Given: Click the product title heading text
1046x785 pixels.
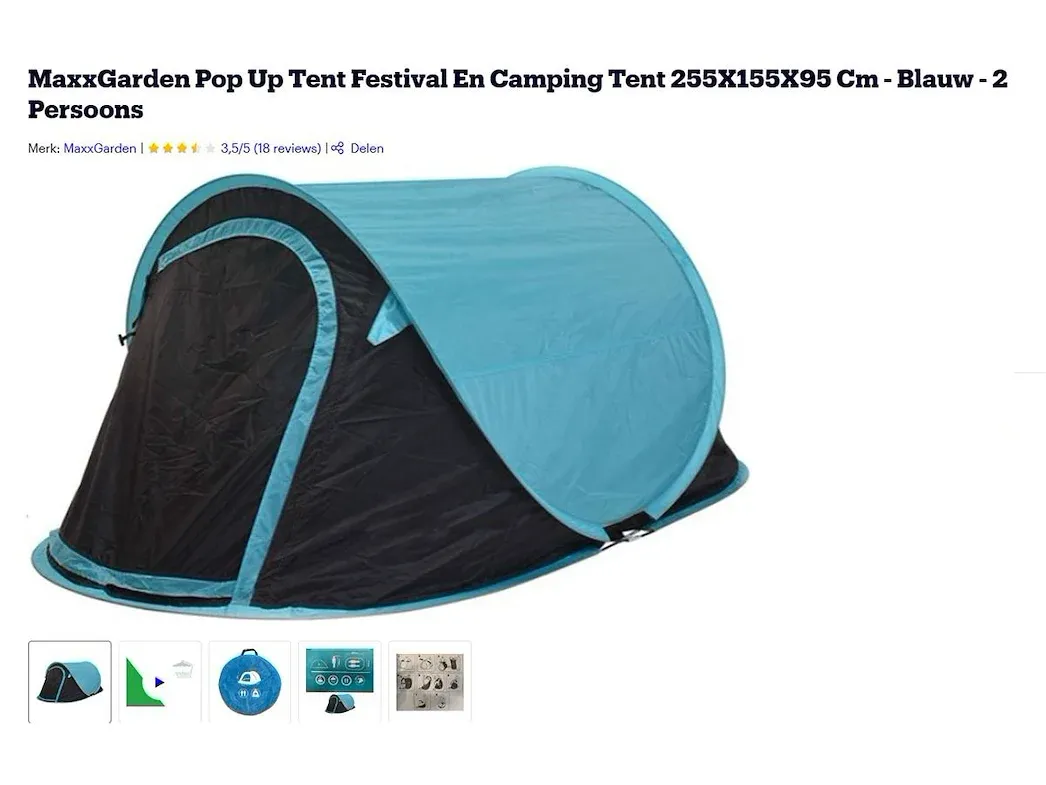Looking at the screenshot, I should tap(517, 94).
